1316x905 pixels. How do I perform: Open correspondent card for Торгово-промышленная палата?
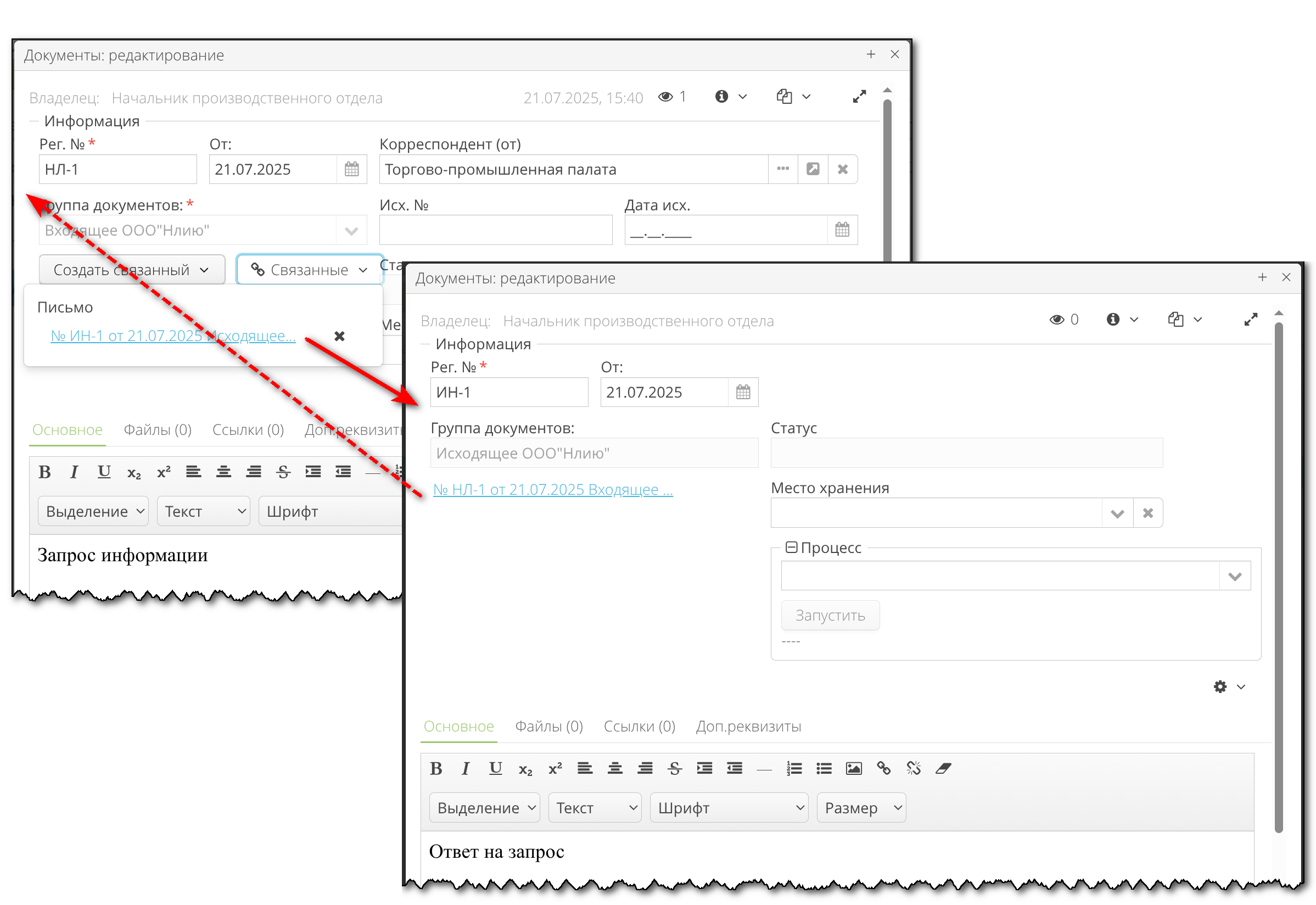tap(812, 169)
